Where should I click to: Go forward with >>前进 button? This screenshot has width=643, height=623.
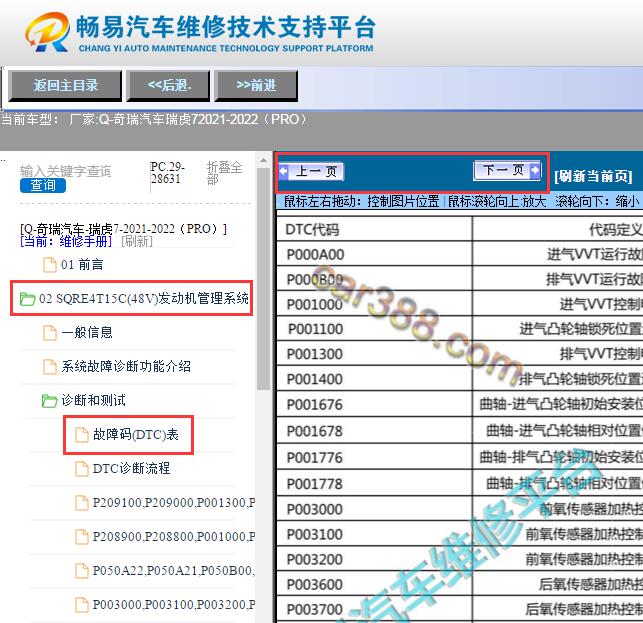point(256,86)
